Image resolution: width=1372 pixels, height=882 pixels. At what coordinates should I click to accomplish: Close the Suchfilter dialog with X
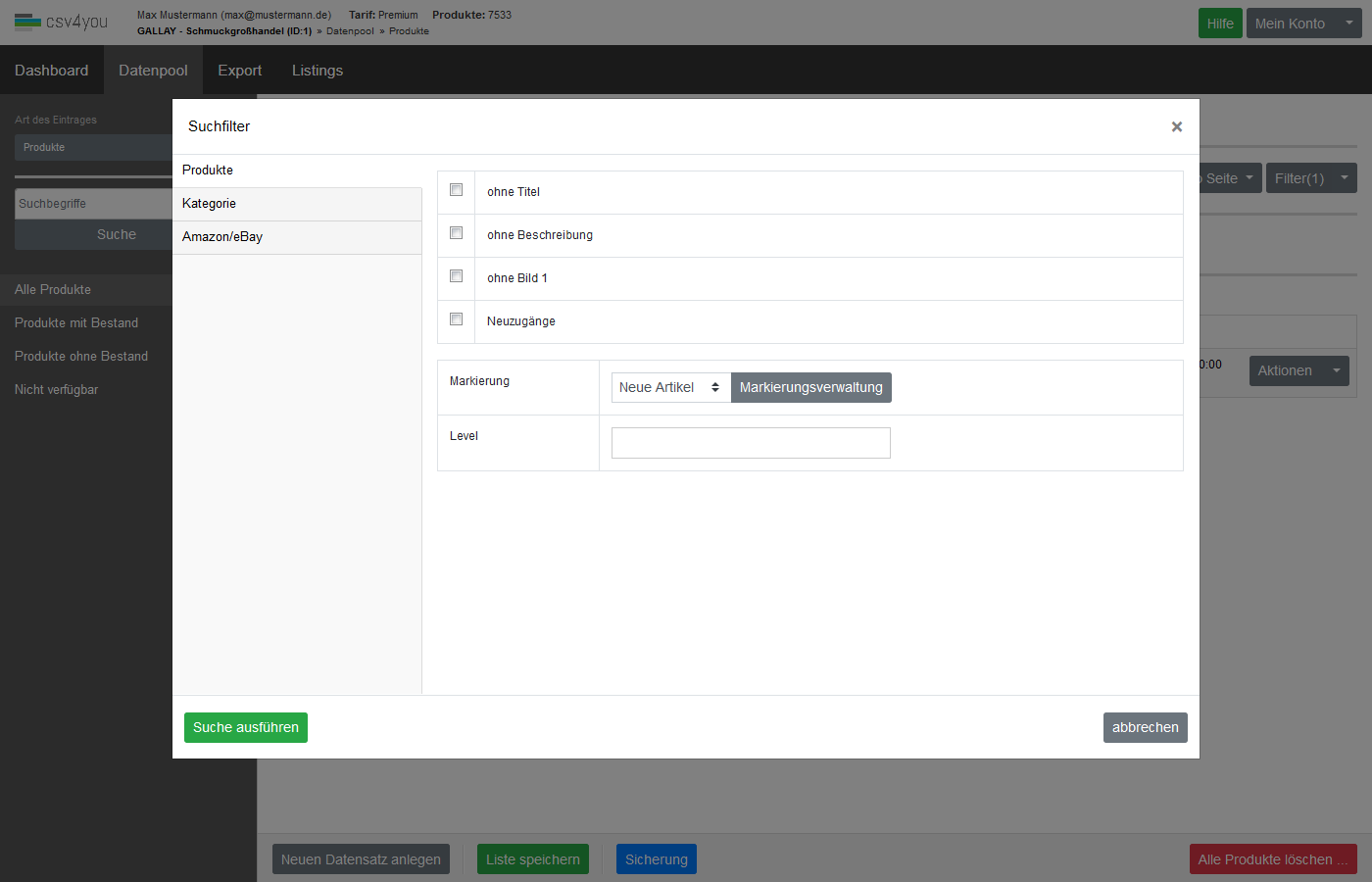click(x=1176, y=126)
